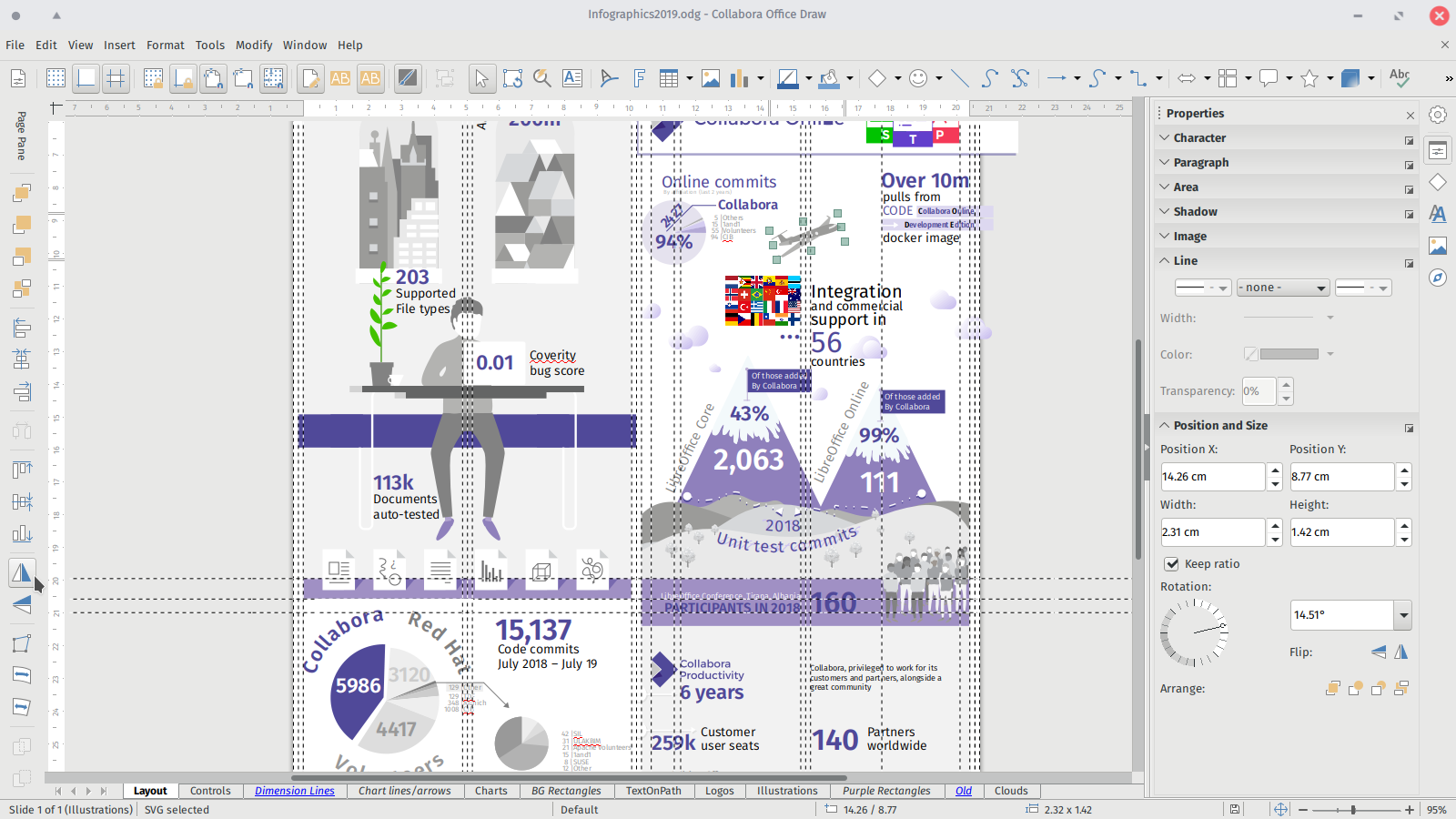Click the zoom slider in status bar
The height and width of the screenshot is (819, 1456).
click(1353, 810)
